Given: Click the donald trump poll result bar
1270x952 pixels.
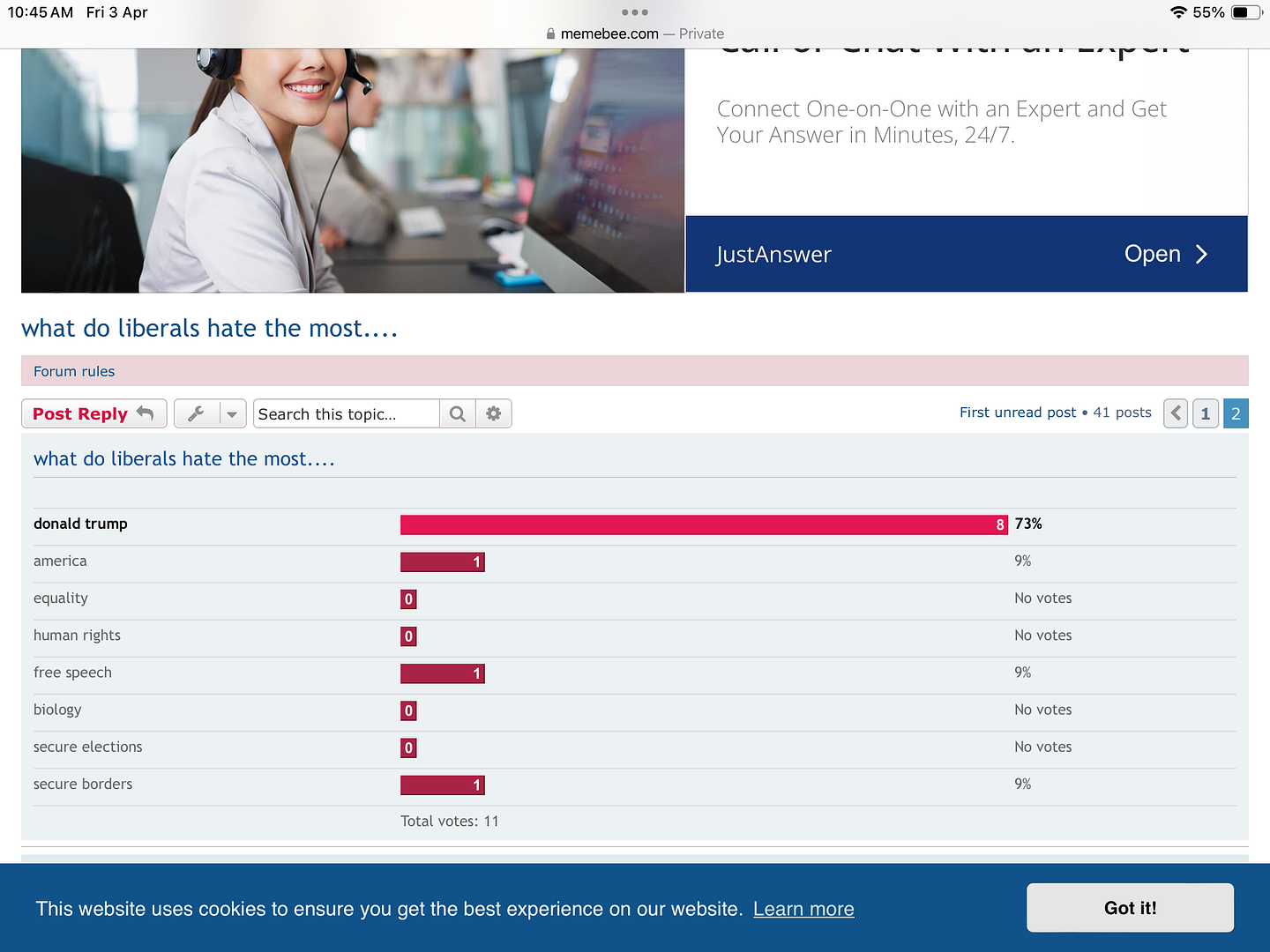Looking at the screenshot, I should 704,524.
